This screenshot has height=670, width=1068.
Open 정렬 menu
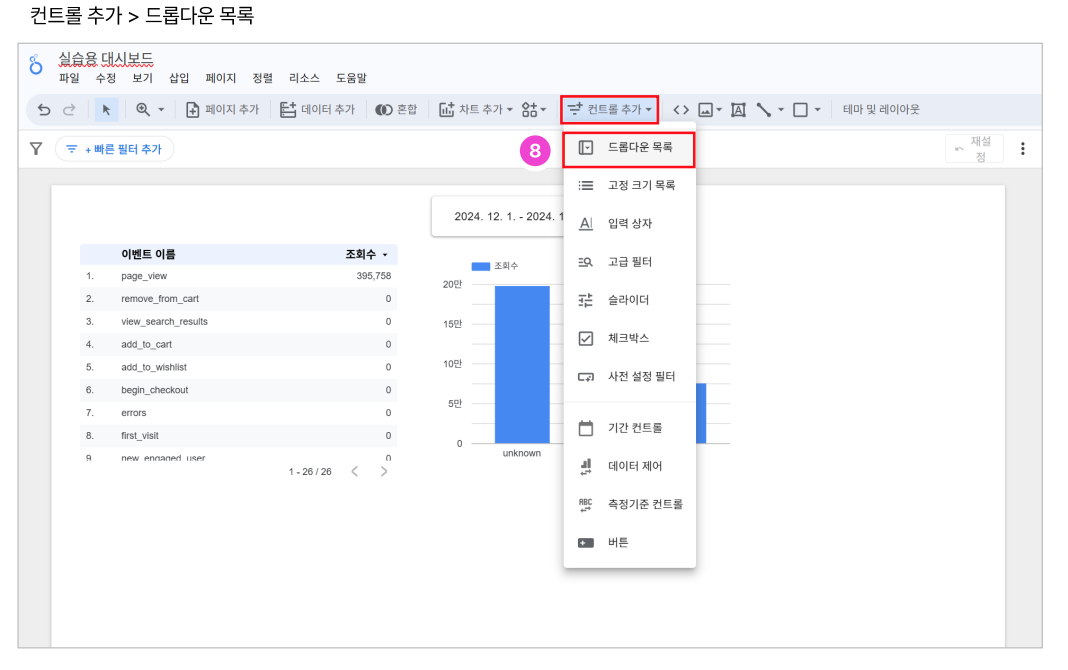pyautogui.click(x=262, y=78)
